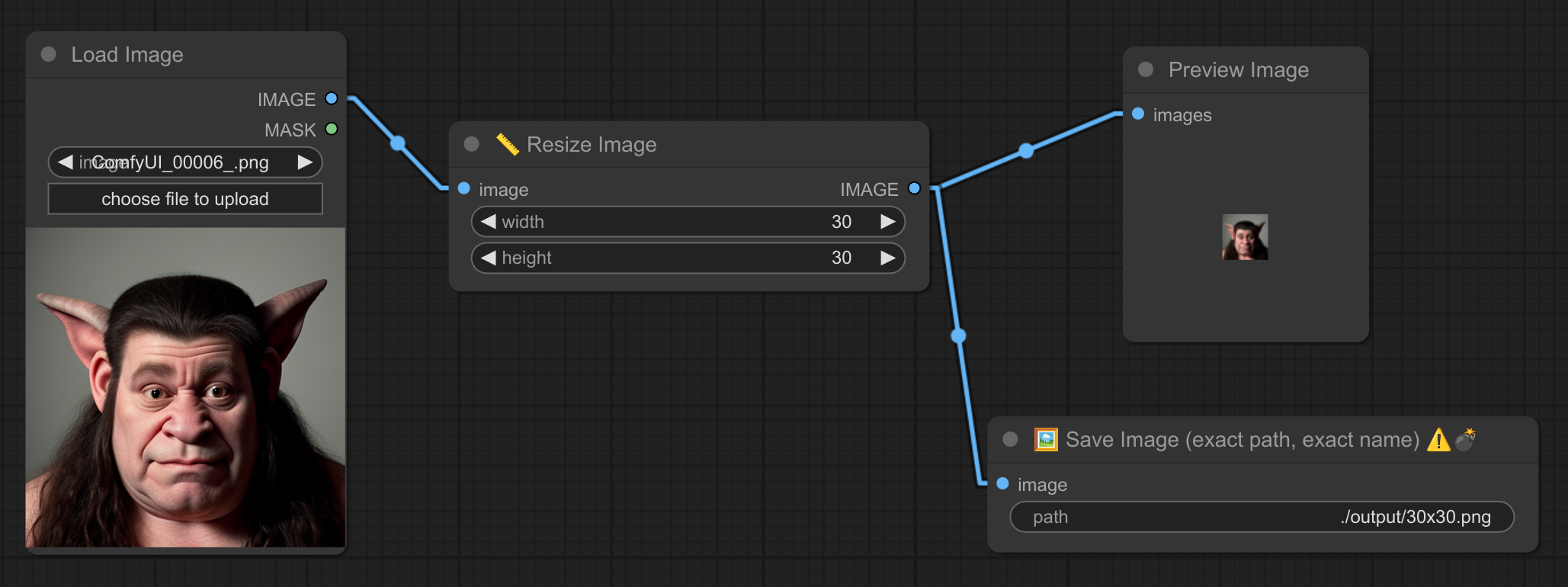
Task: Click the Save Image node title
Action: (x=1242, y=440)
